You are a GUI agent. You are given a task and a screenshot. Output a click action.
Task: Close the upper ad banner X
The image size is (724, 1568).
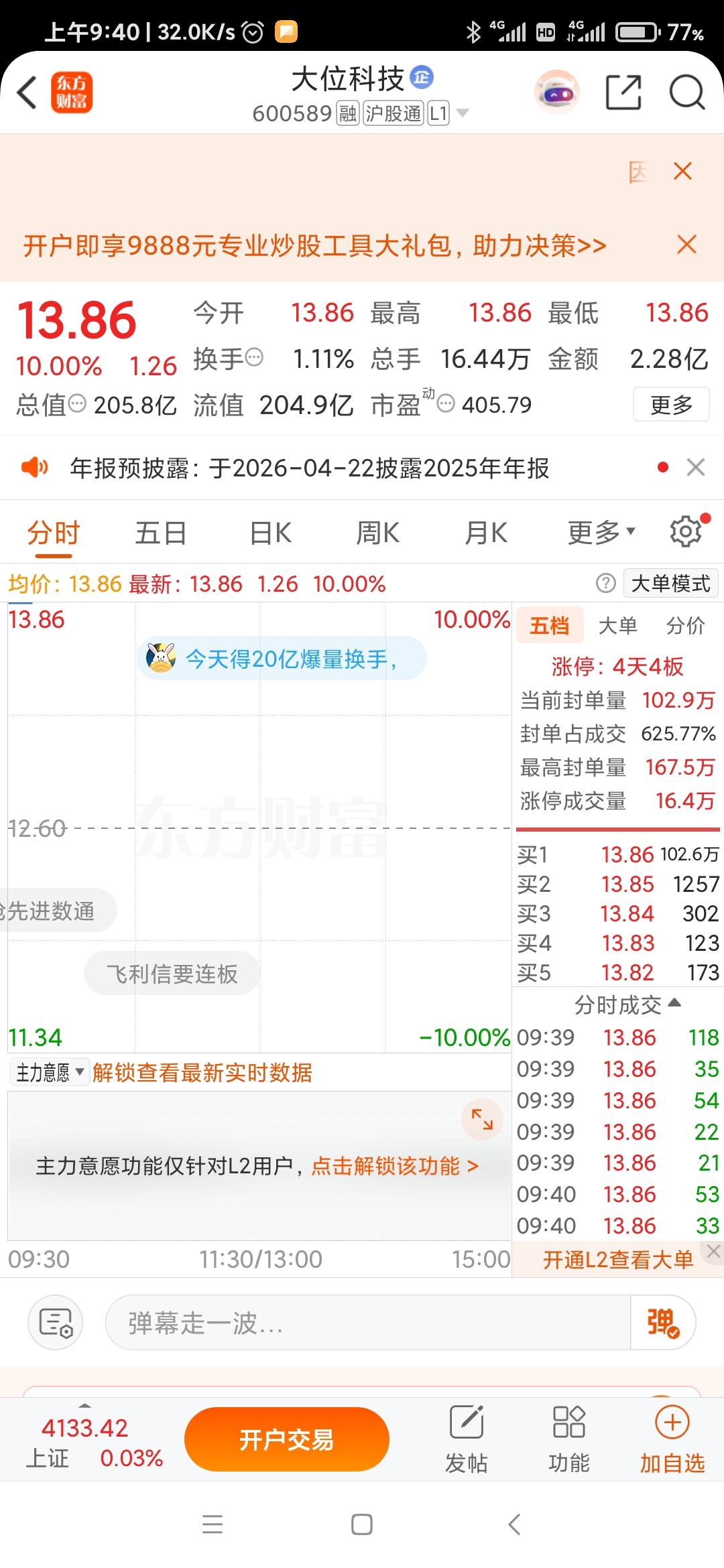[x=682, y=172]
